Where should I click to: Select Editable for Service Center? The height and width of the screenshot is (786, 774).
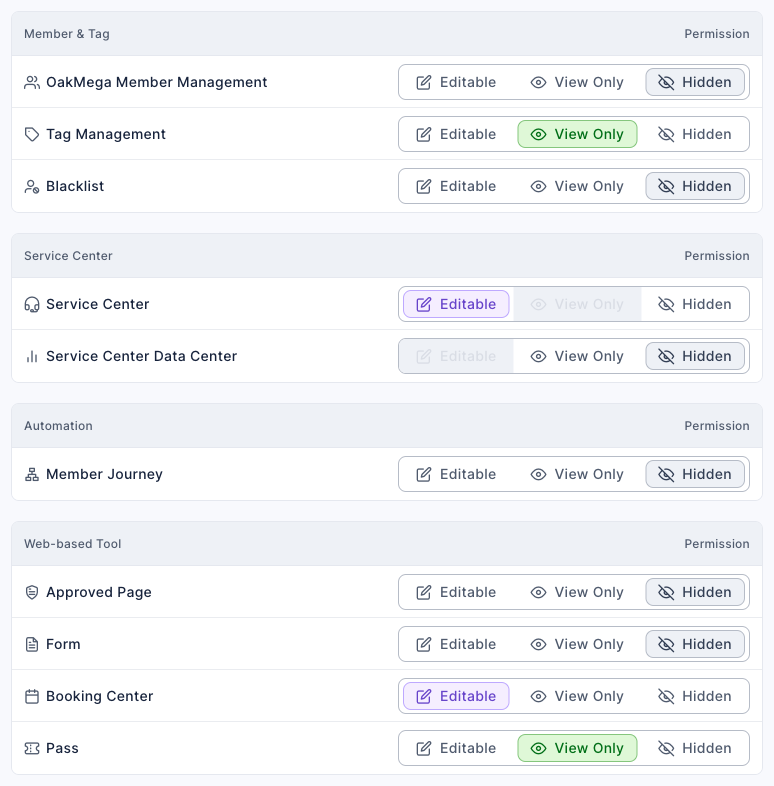coord(456,304)
